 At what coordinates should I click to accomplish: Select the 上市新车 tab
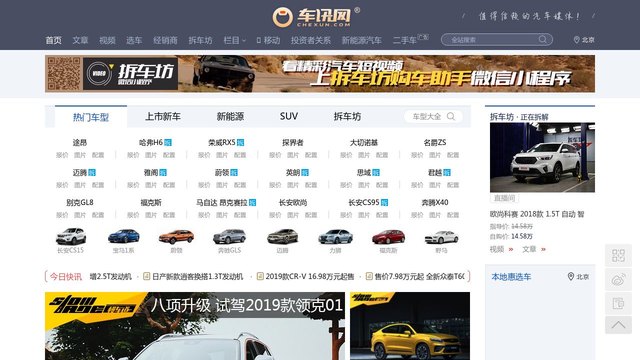click(163, 116)
